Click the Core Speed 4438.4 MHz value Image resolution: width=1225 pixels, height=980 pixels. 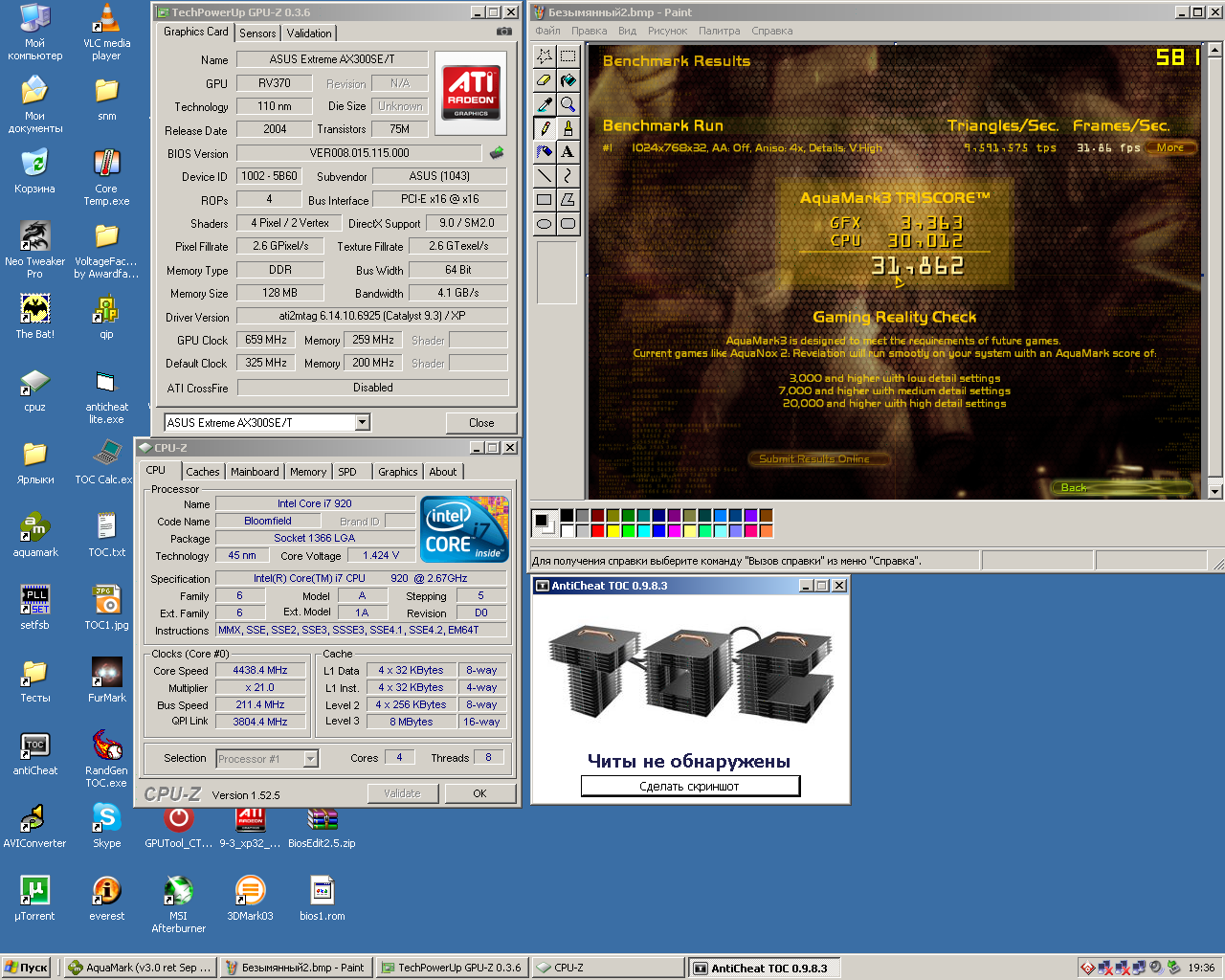click(260, 670)
